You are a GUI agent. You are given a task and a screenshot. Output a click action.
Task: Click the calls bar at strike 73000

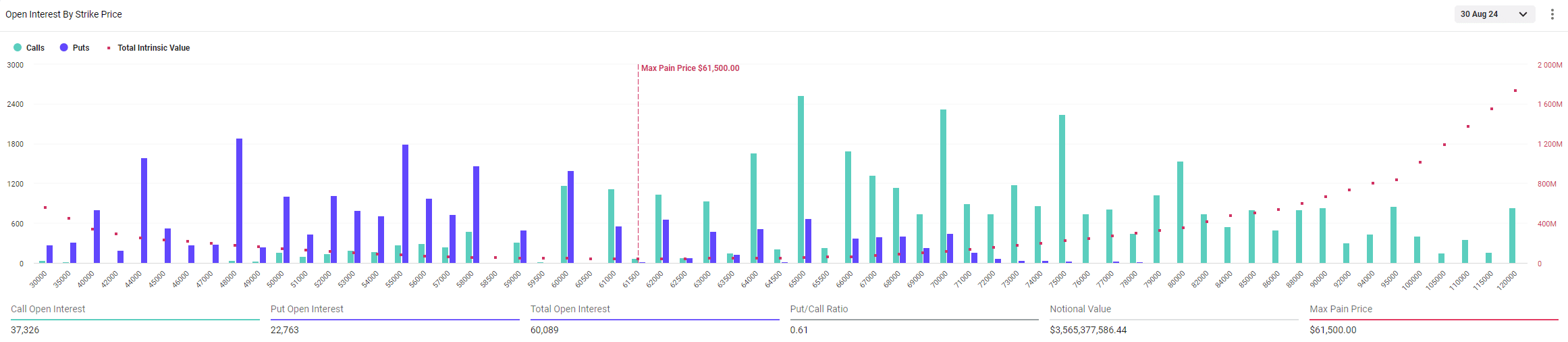click(1014, 224)
